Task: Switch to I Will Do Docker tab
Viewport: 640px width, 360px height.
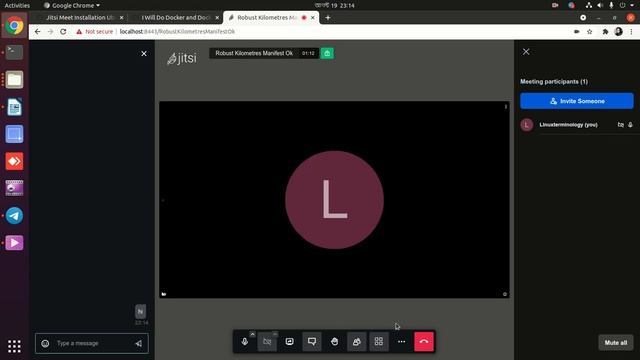Action: click(176, 18)
